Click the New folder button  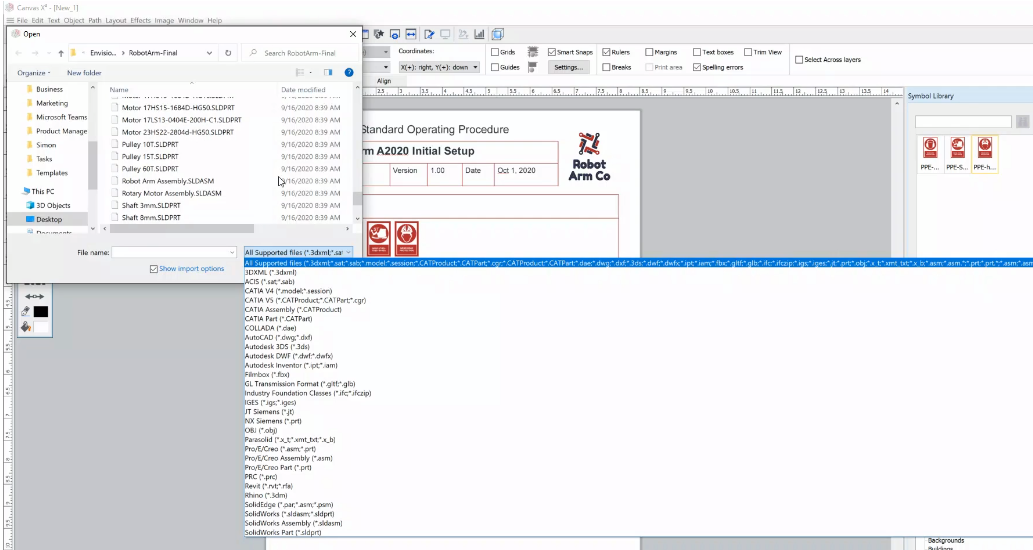point(84,72)
